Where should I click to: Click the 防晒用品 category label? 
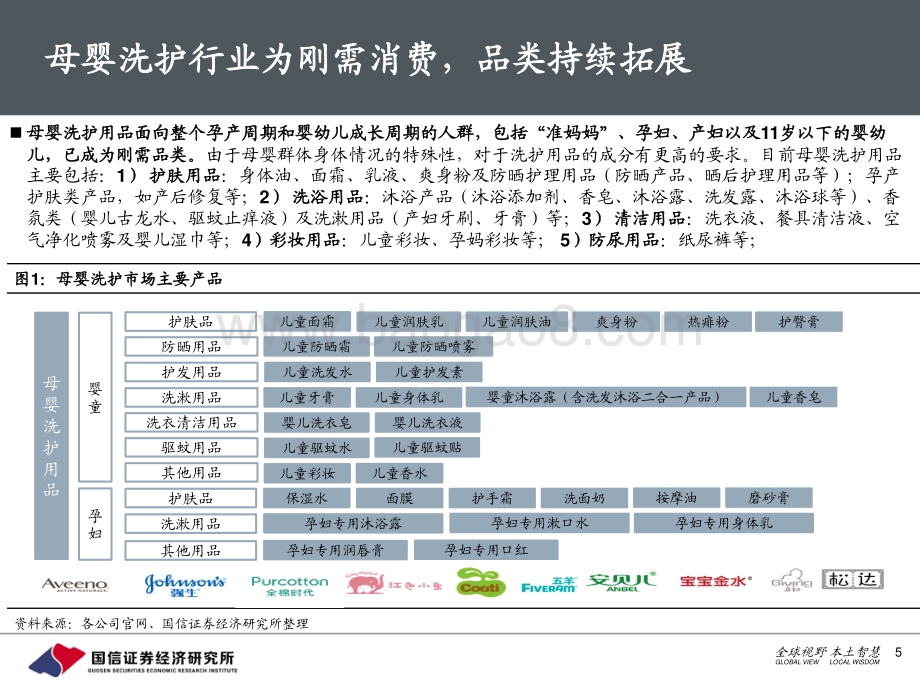(191, 347)
